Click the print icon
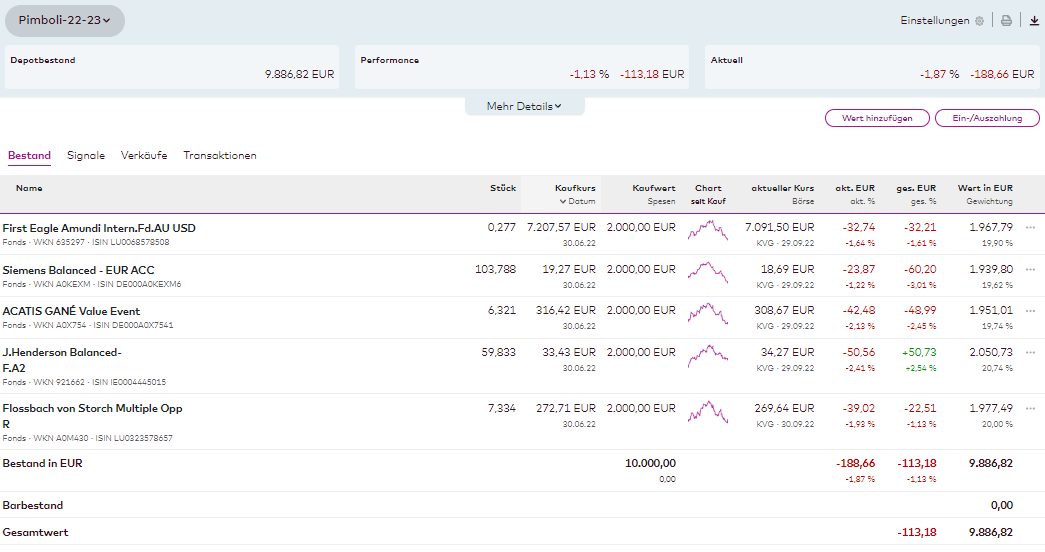Viewport: 1045px width, 552px height. tap(1006, 21)
